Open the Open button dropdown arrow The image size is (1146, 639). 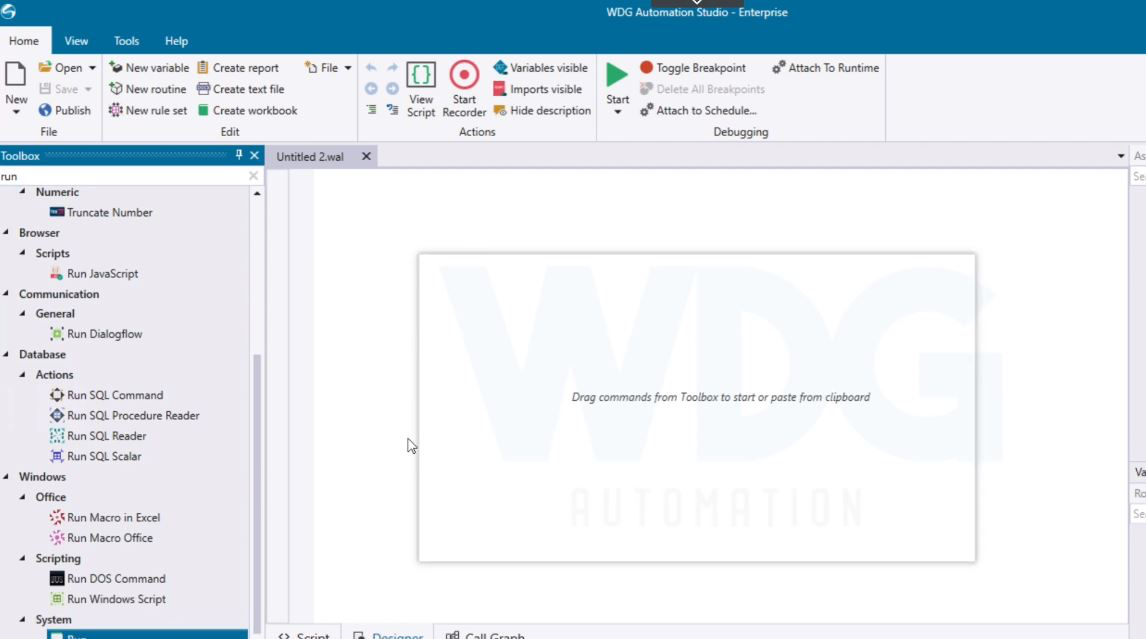[x=92, y=68]
